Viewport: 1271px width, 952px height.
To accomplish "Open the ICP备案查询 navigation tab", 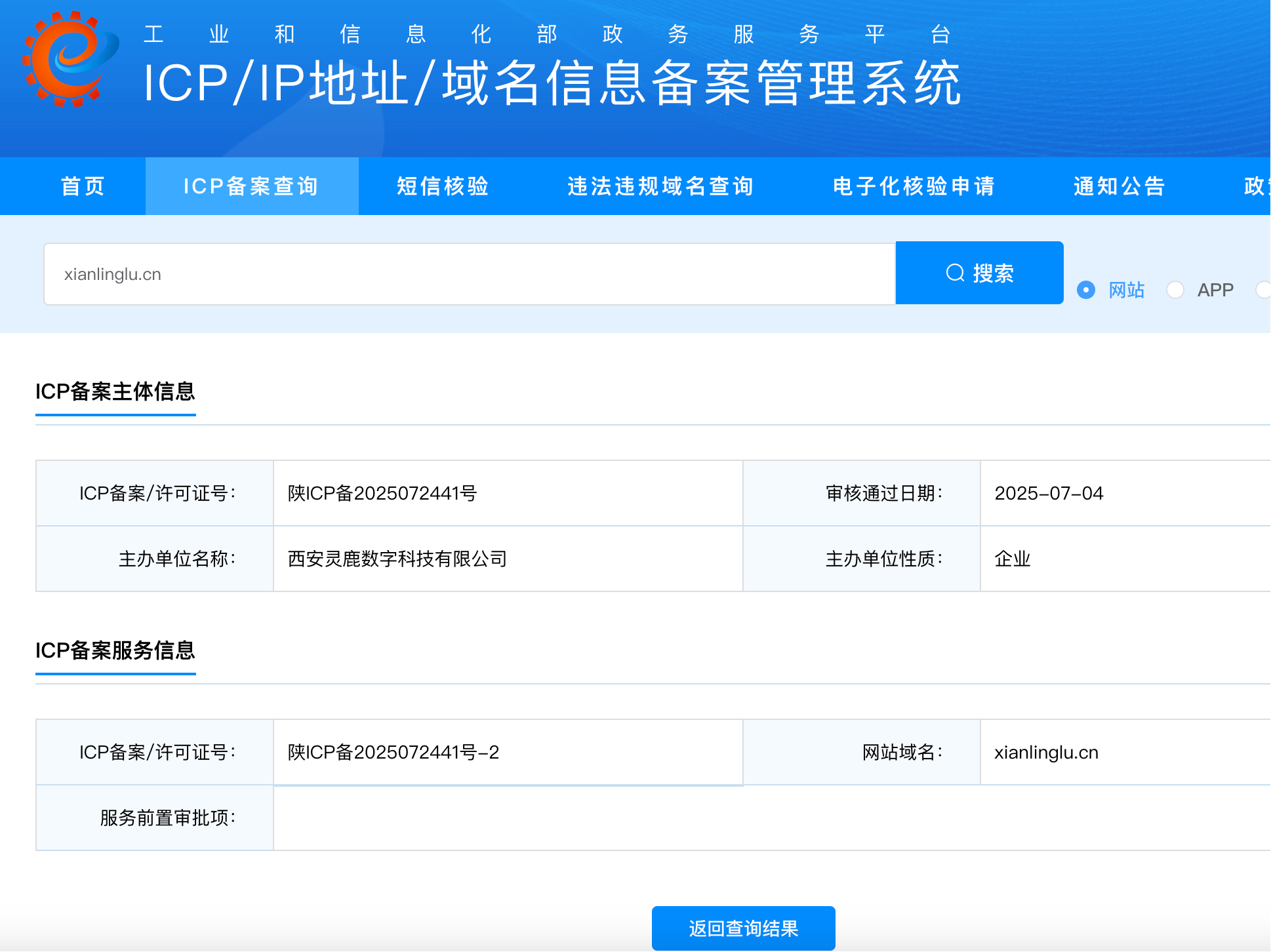I will click(x=251, y=186).
